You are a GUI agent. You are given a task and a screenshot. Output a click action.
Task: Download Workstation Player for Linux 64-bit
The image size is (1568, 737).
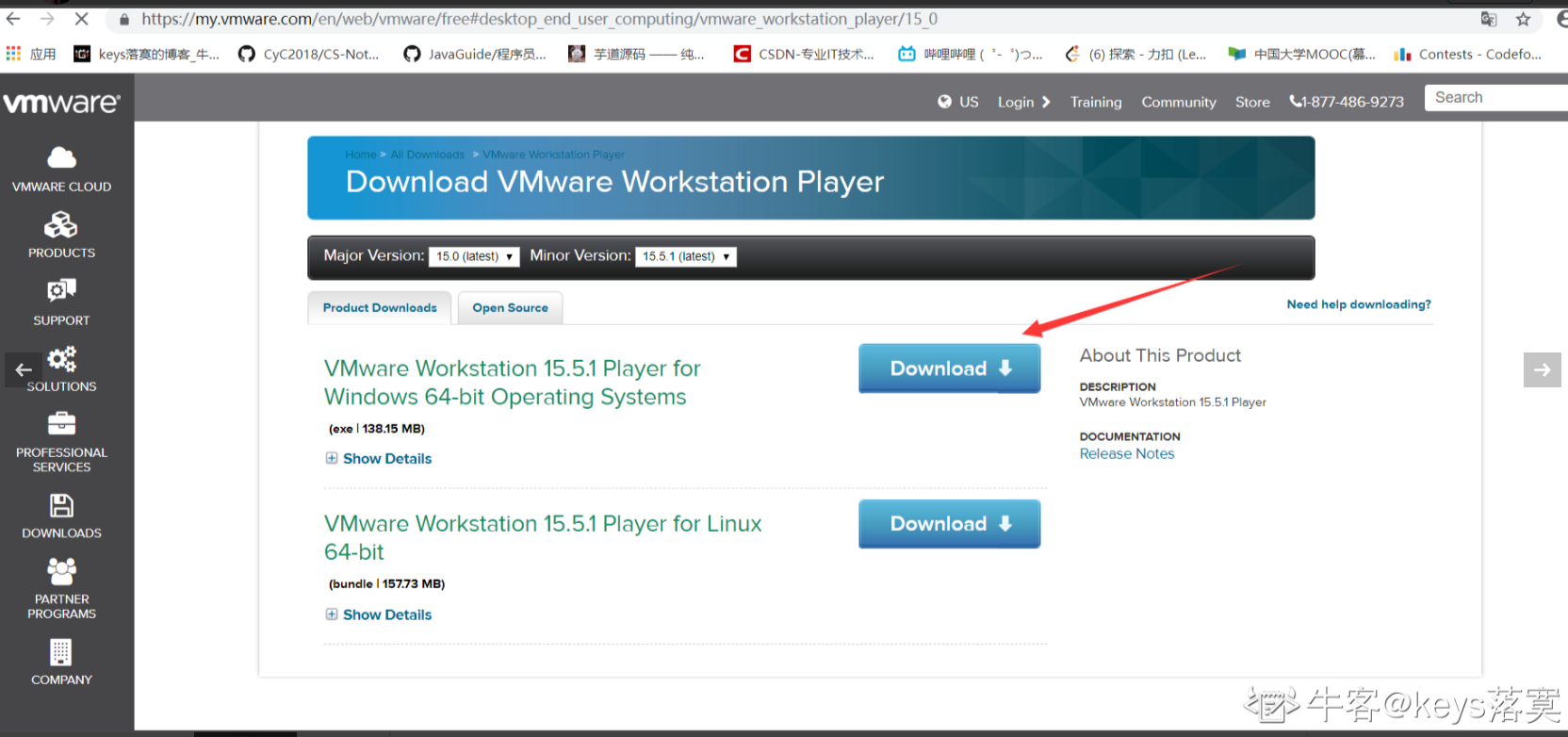950,524
